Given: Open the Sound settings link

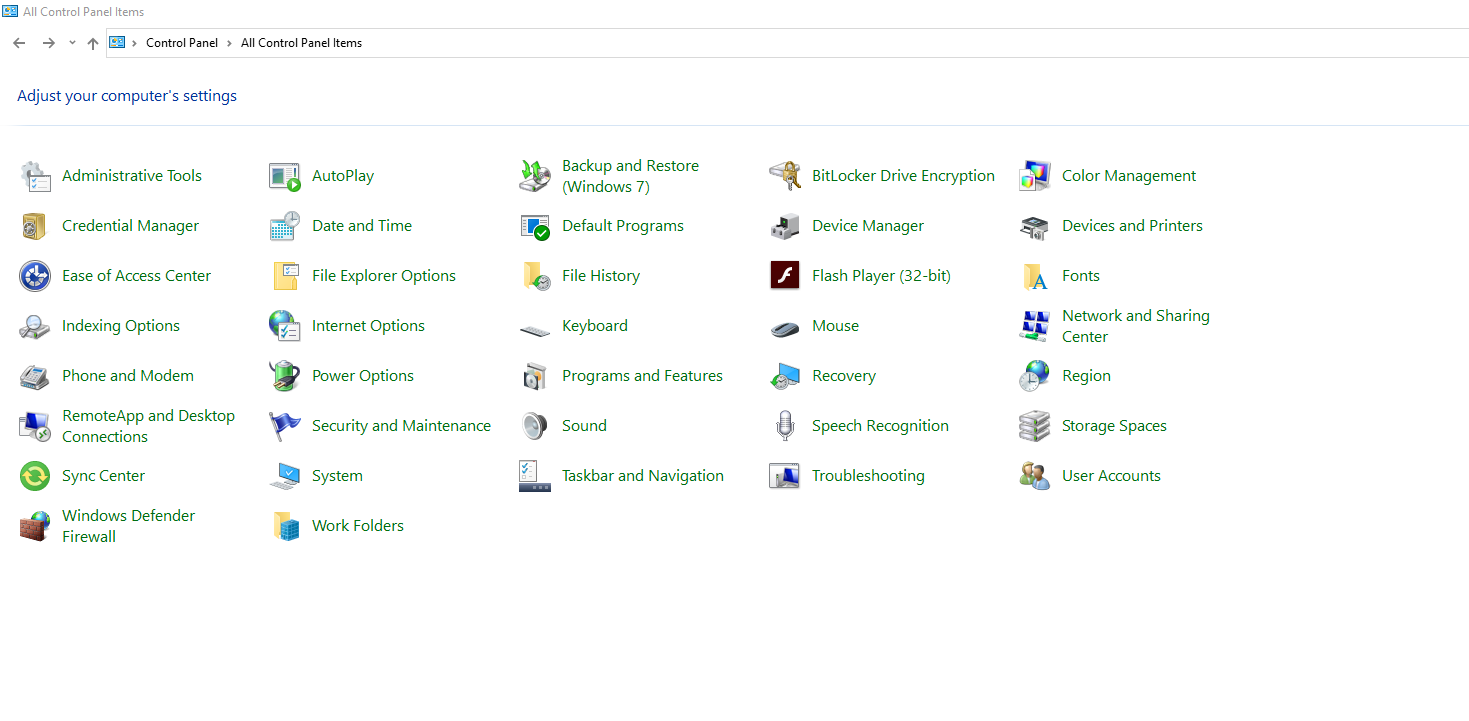Looking at the screenshot, I should click(584, 426).
